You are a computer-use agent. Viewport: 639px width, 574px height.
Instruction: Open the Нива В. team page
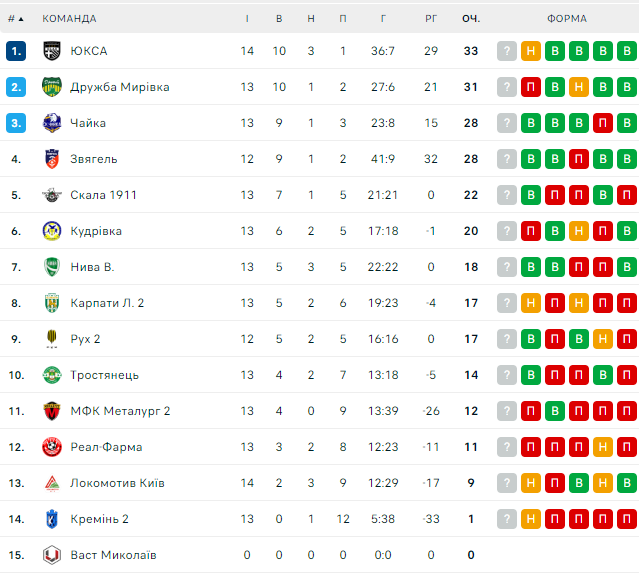(x=92, y=267)
